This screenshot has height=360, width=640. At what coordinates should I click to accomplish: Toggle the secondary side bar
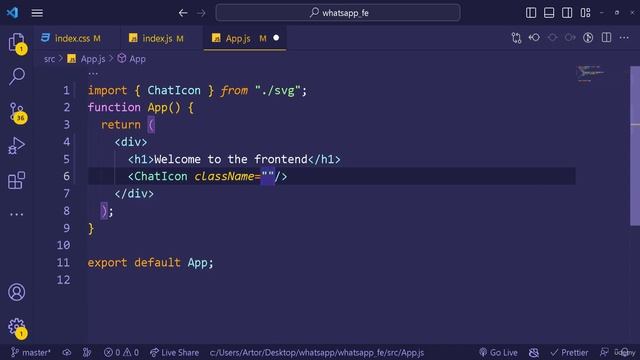point(567,13)
